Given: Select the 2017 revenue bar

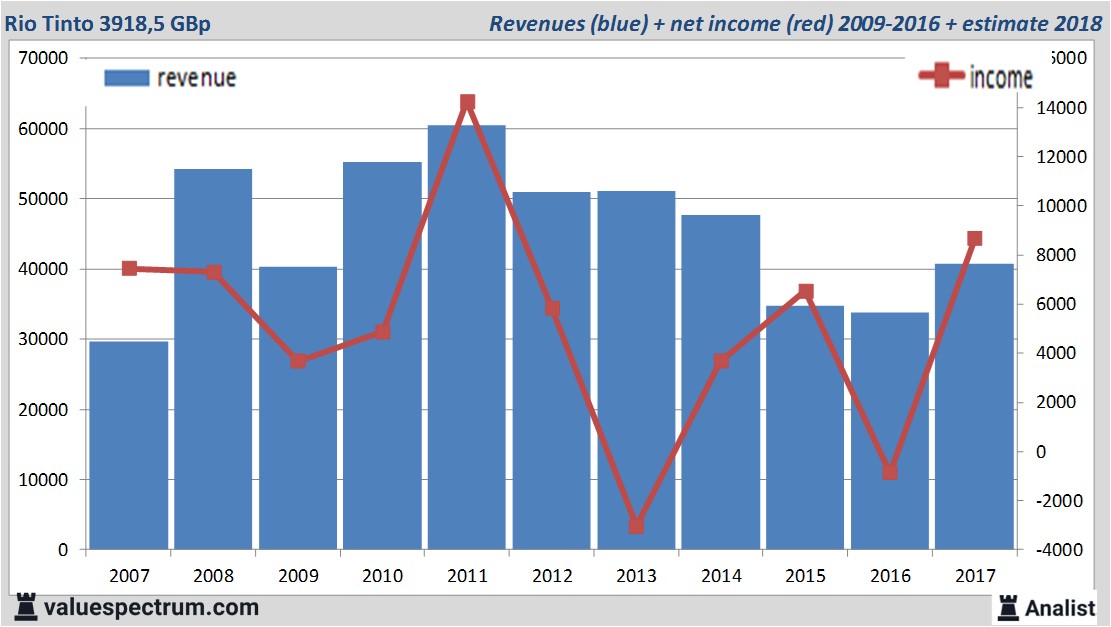Looking at the screenshot, I should coord(974,407).
